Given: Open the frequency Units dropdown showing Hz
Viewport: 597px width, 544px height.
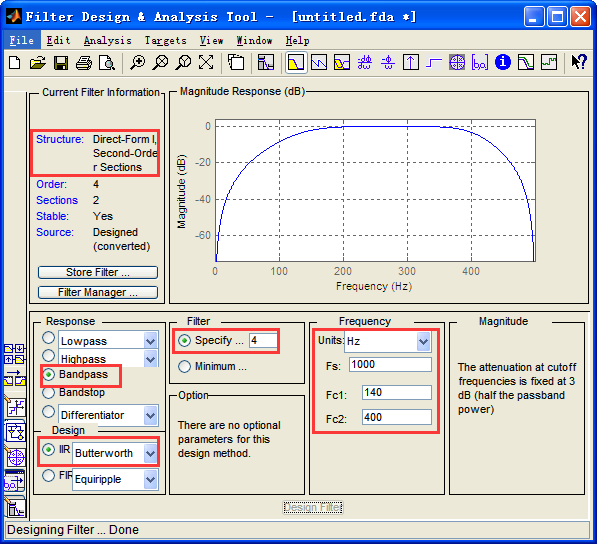Looking at the screenshot, I should click(x=388, y=341).
